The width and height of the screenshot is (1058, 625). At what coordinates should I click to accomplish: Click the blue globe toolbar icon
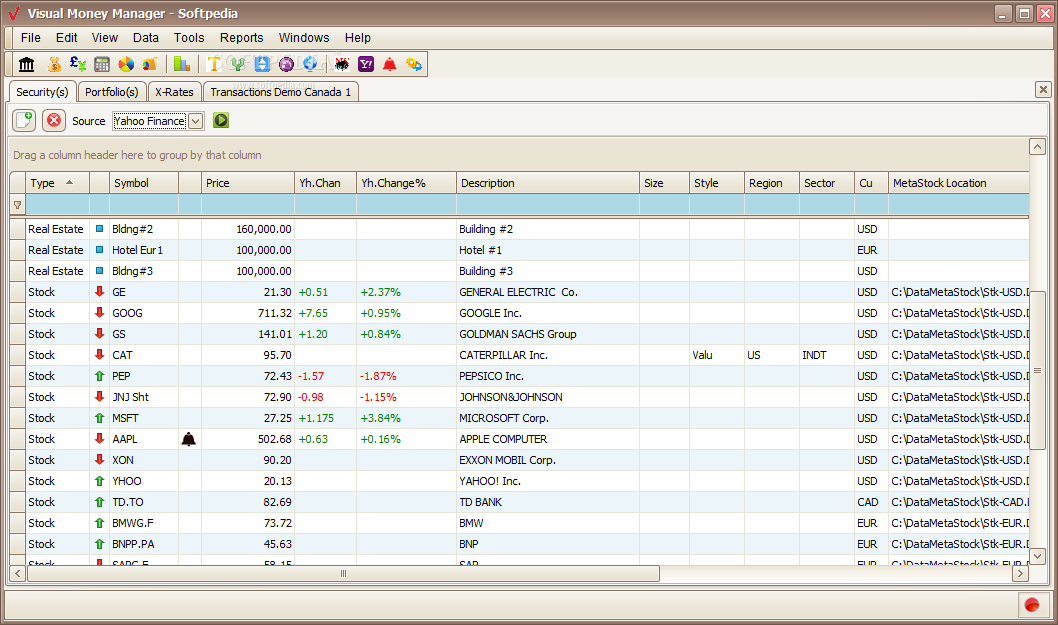tap(310, 64)
